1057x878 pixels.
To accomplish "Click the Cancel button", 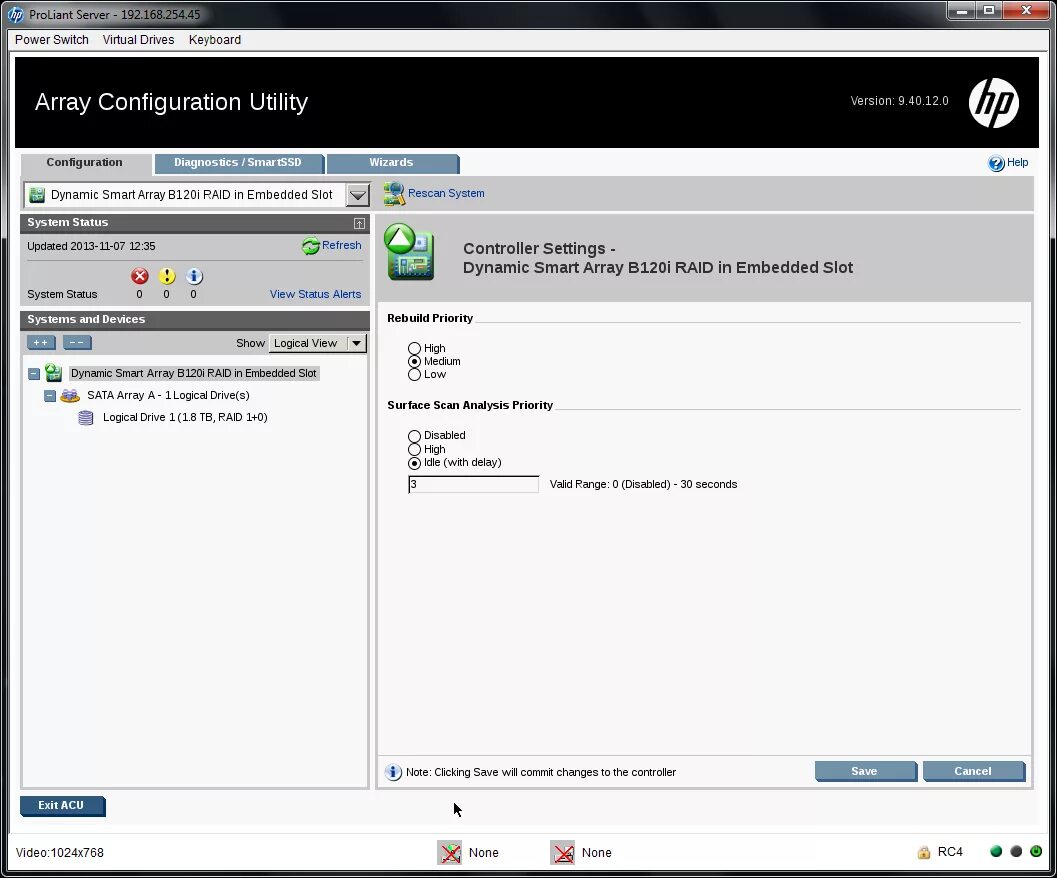I will [973, 771].
